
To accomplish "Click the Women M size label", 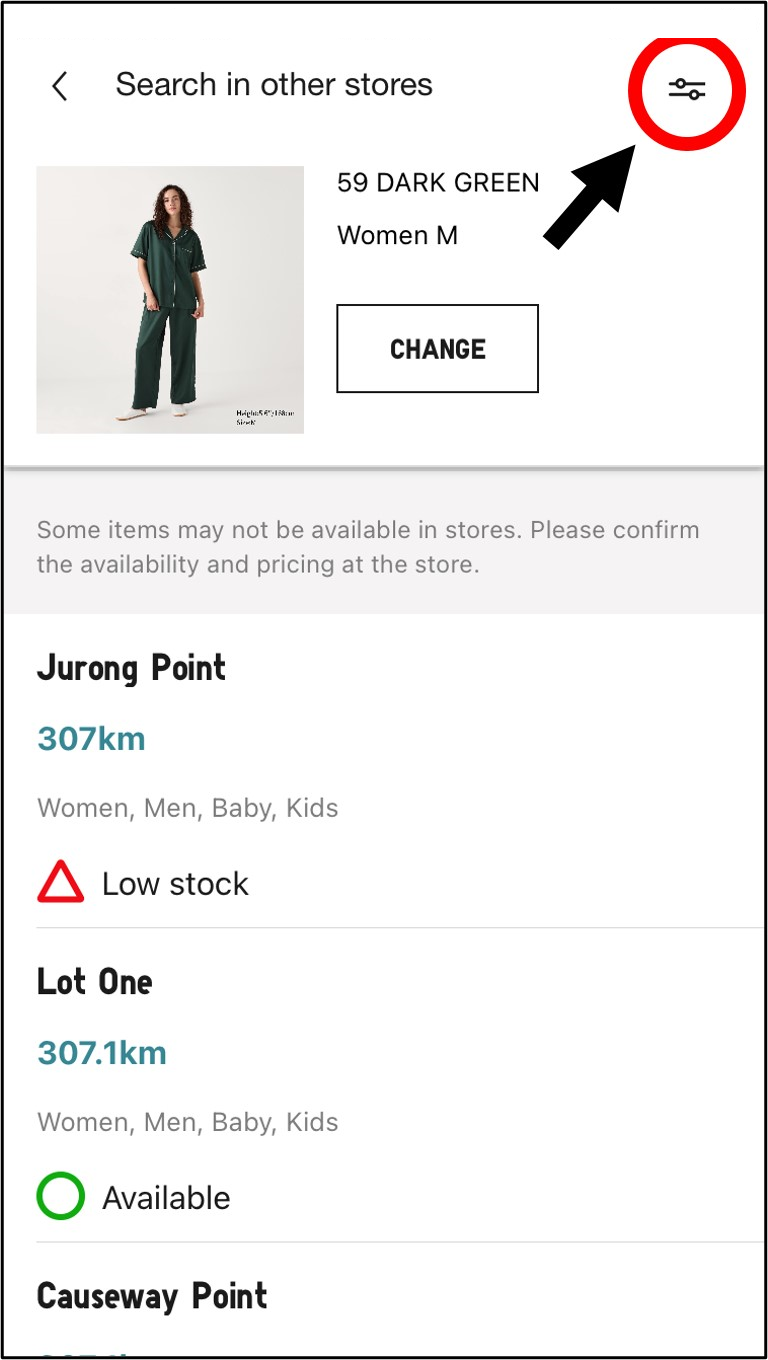I will click(397, 236).
